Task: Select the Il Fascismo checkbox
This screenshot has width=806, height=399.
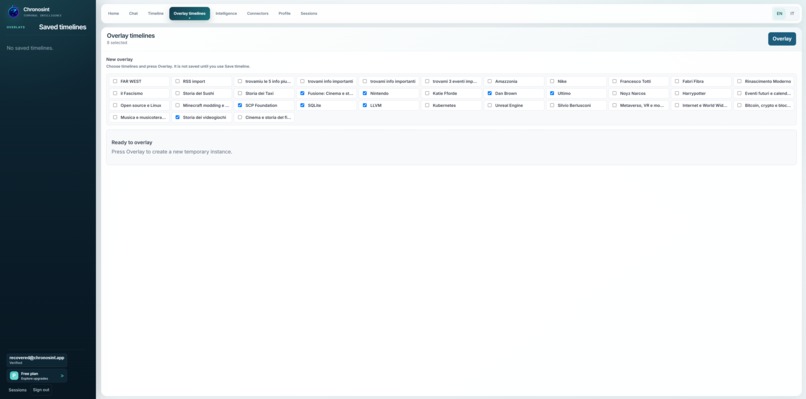Action: (115, 93)
